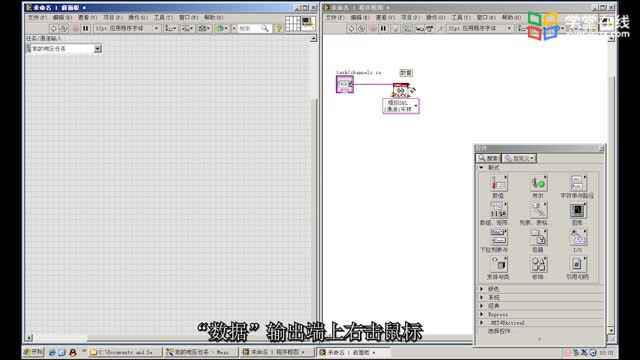
Task: Click connector pane grid in front panel
Action: (293, 24)
